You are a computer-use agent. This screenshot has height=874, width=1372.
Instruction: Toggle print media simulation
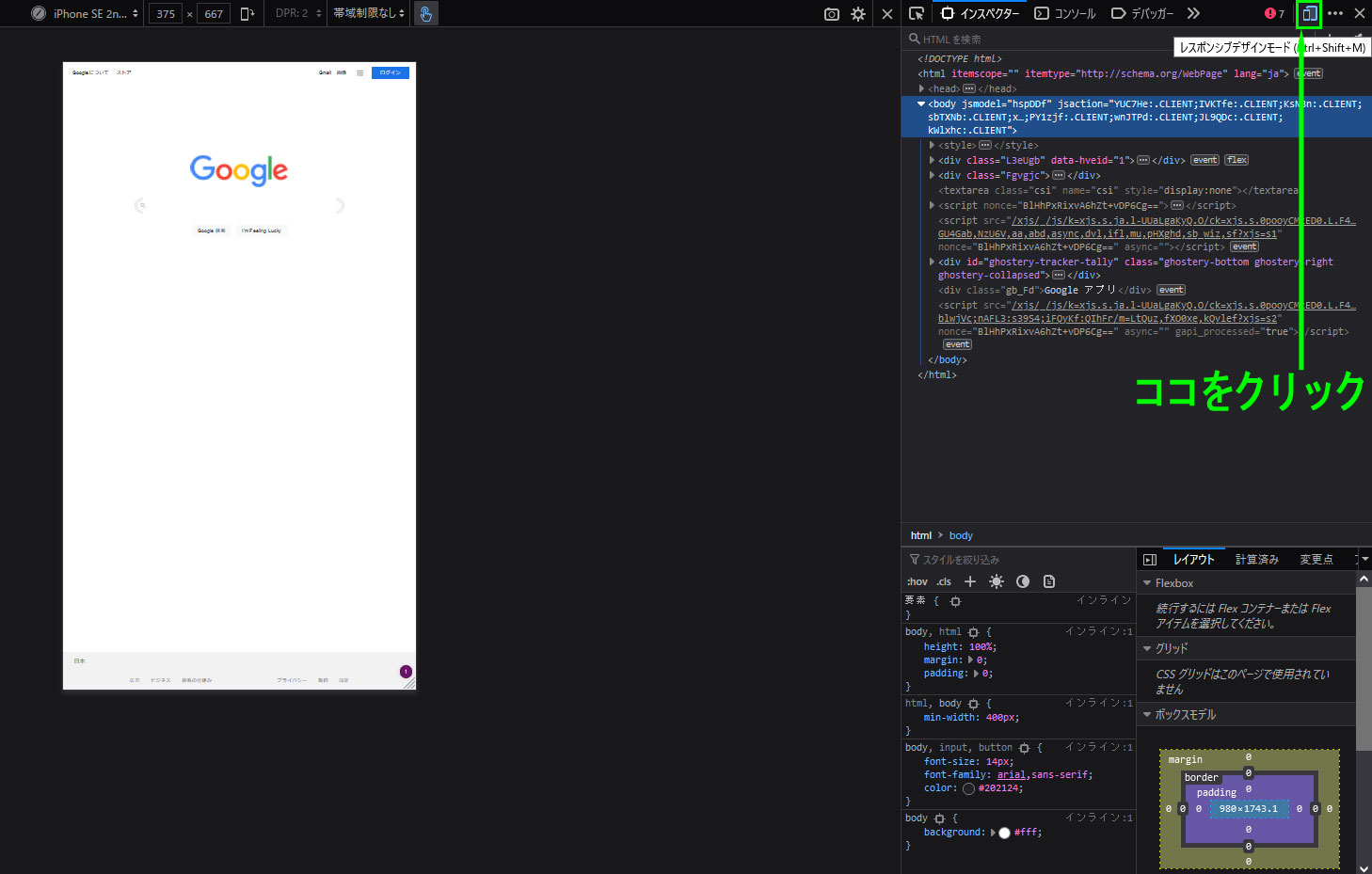pos(1049,581)
